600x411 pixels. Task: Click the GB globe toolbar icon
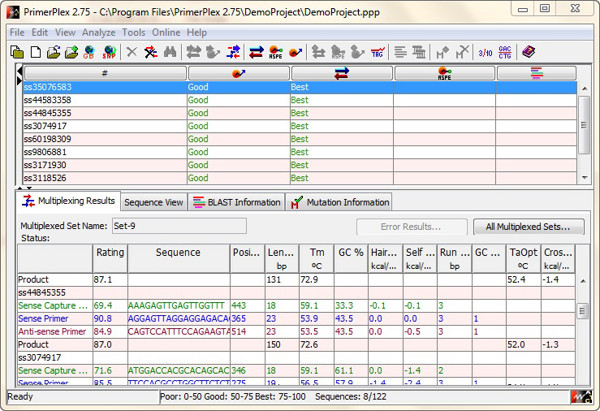pyautogui.click(x=89, y=52)
